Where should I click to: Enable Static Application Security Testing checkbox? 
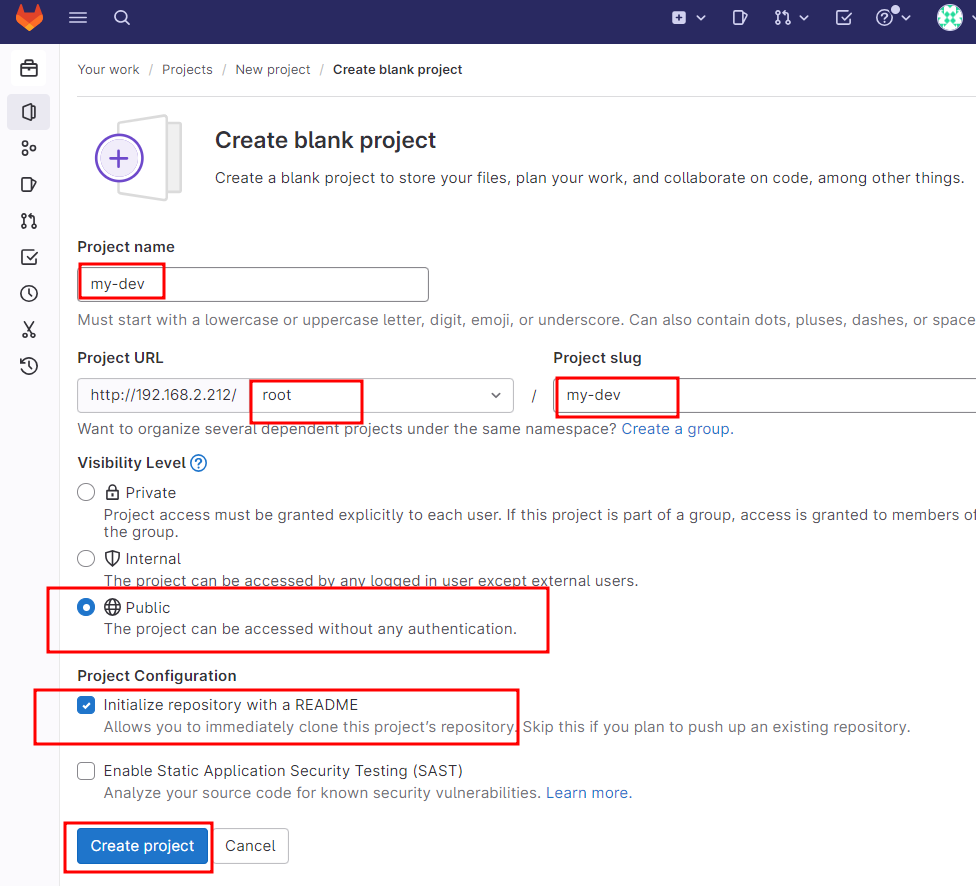86,771
